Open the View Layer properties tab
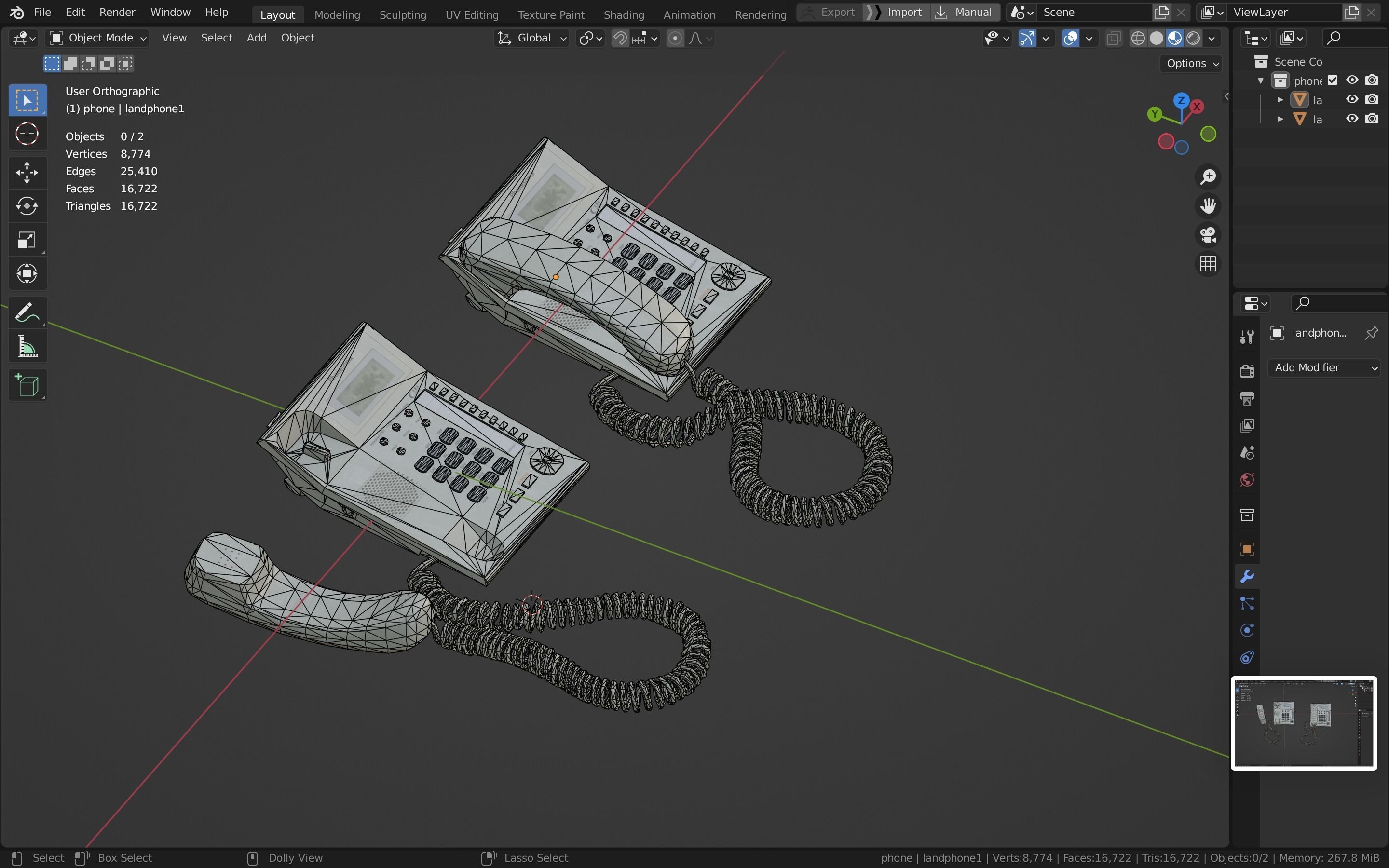1389x868 pixels. click(1247, 425)
